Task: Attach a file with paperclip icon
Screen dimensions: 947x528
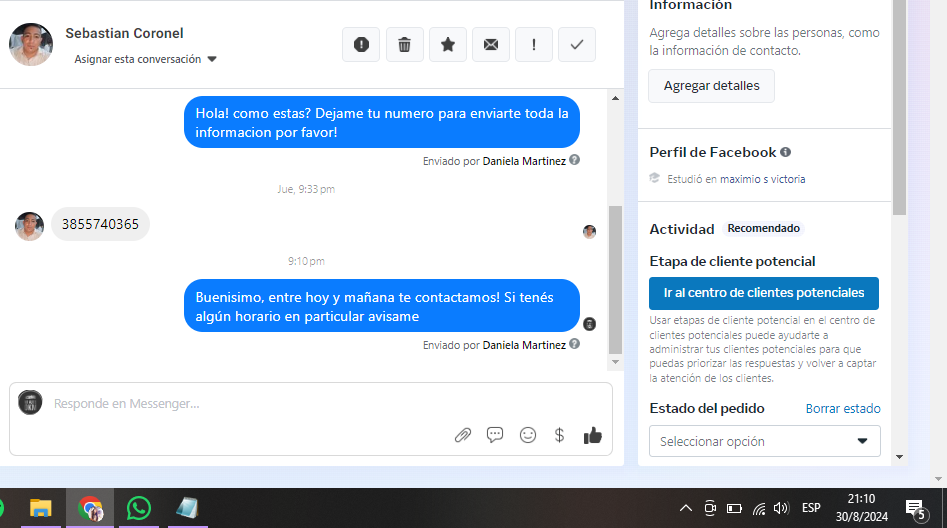Action: click(x=462, y=435)
